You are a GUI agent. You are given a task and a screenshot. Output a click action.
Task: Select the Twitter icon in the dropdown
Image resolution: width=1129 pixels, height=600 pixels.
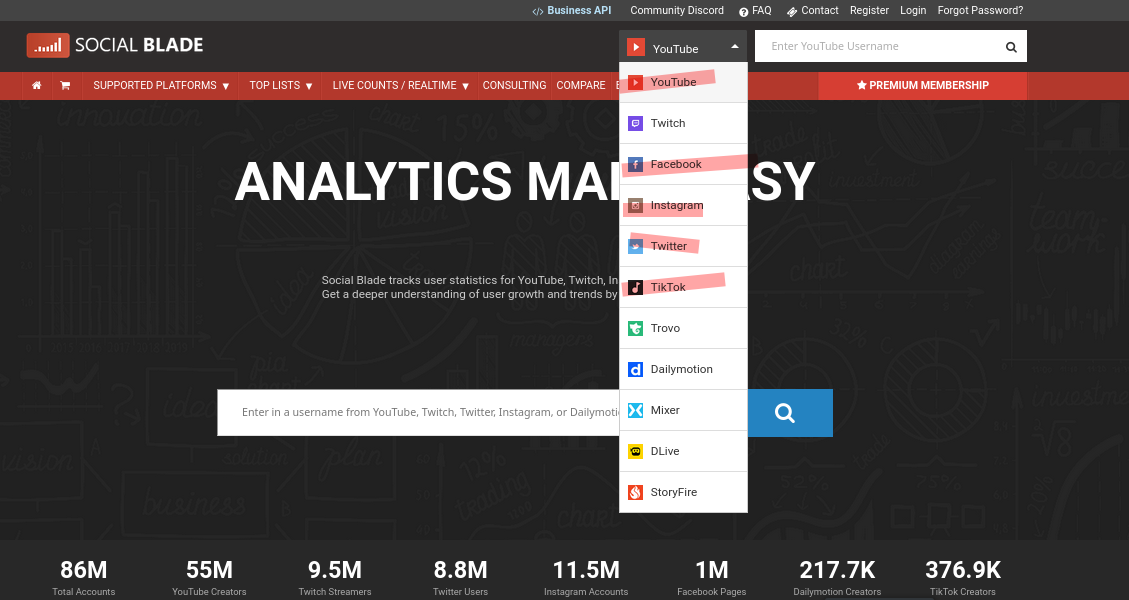pos(635,246)
